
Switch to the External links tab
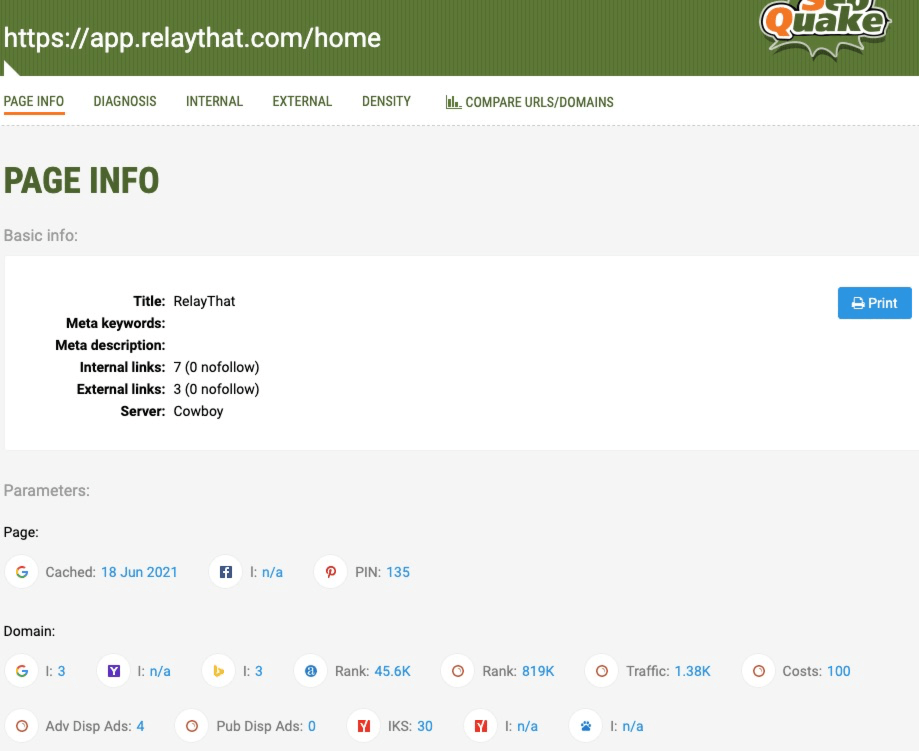point(303,101)
